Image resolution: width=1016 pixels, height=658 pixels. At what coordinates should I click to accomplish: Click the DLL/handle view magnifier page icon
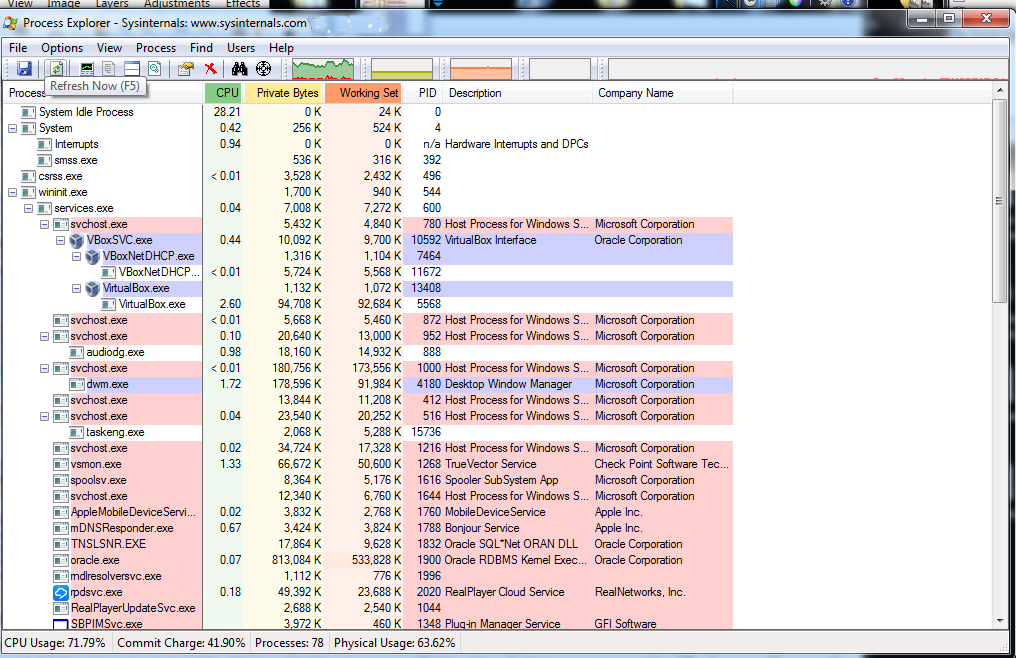click(154, 69)
